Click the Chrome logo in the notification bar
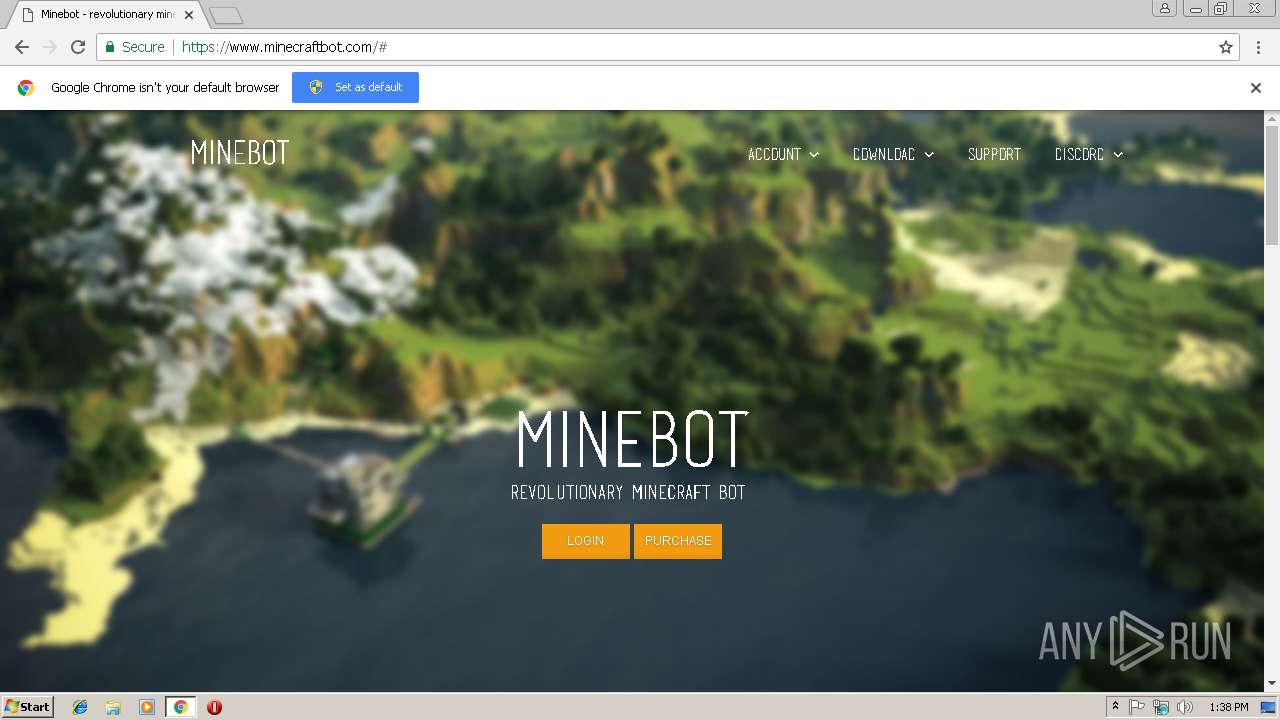The width and height of the screenshot is (1280, 720). coord(26,88)
